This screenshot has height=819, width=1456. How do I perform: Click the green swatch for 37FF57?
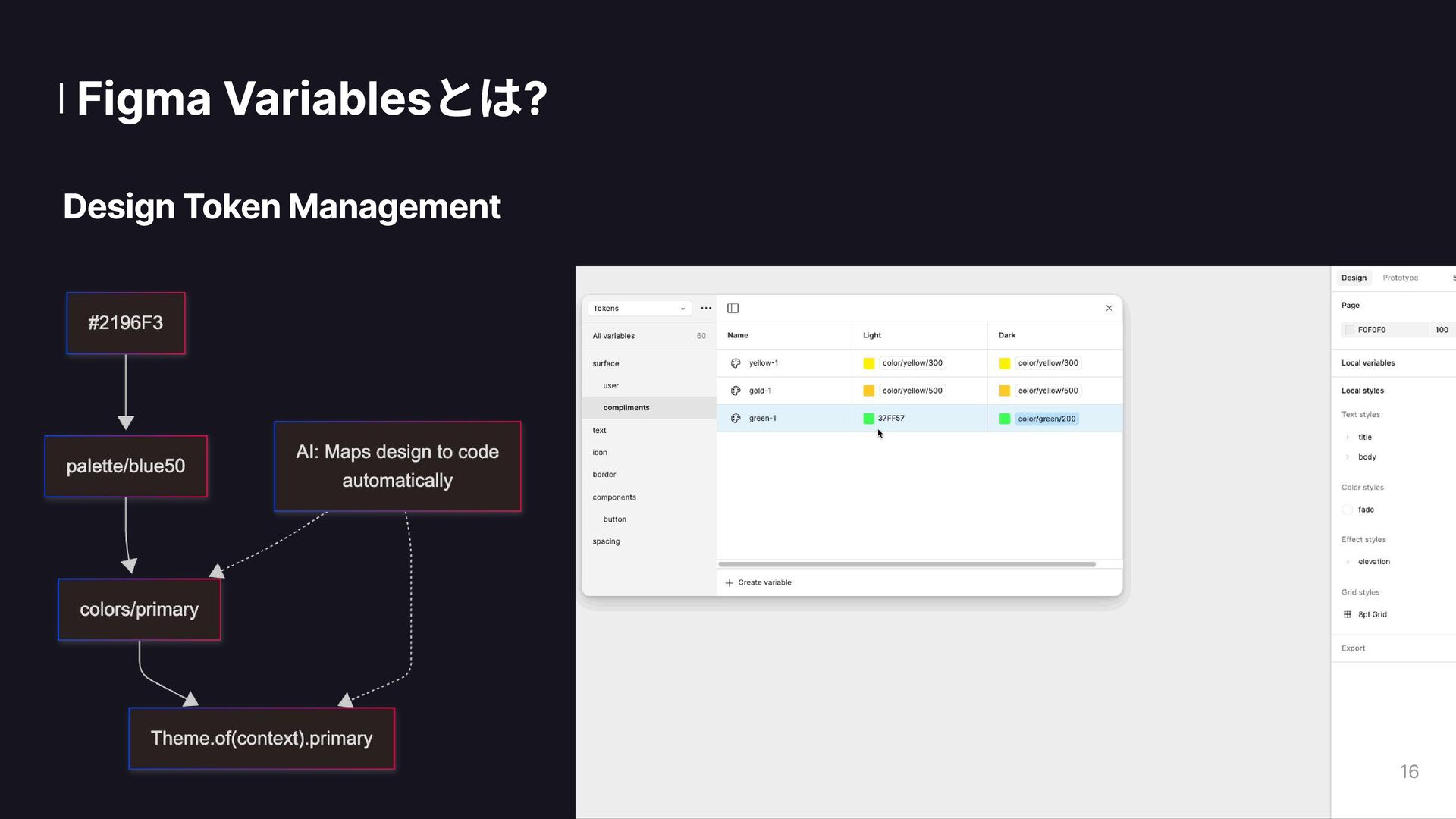(x=868, y=419)
